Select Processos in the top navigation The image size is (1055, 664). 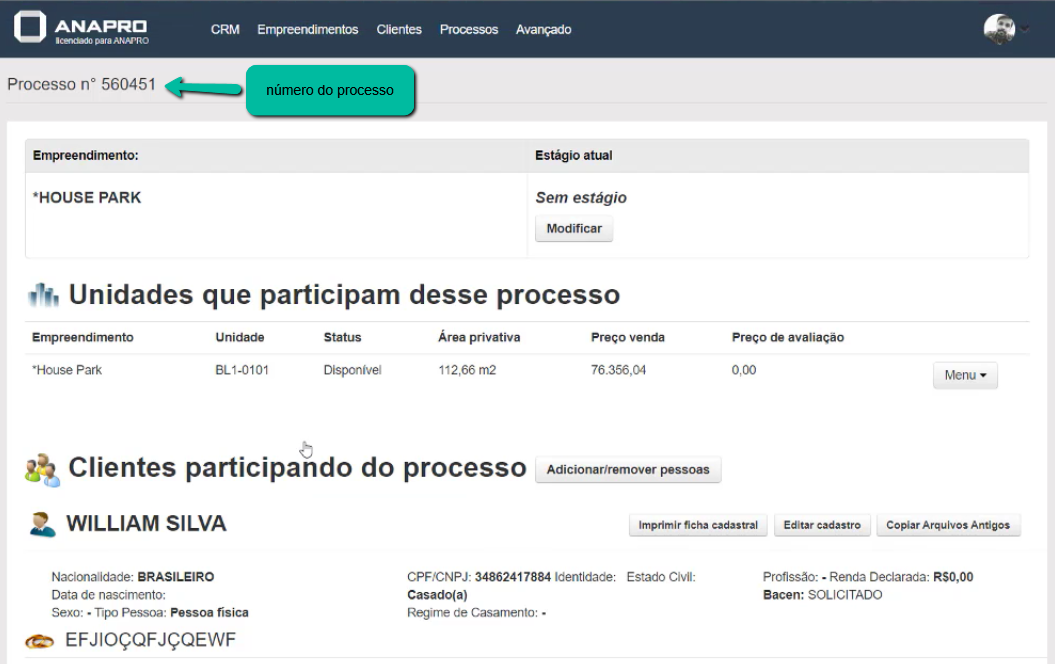tap(468, 30)
